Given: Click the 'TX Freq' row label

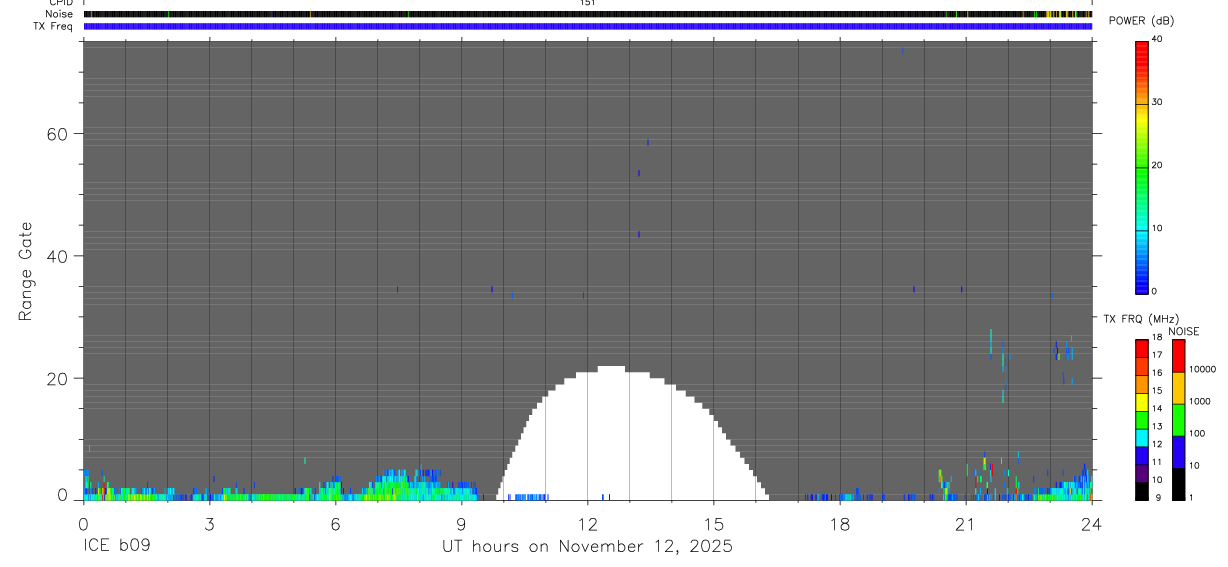Looking at the screenshot, I should point(53,26).
